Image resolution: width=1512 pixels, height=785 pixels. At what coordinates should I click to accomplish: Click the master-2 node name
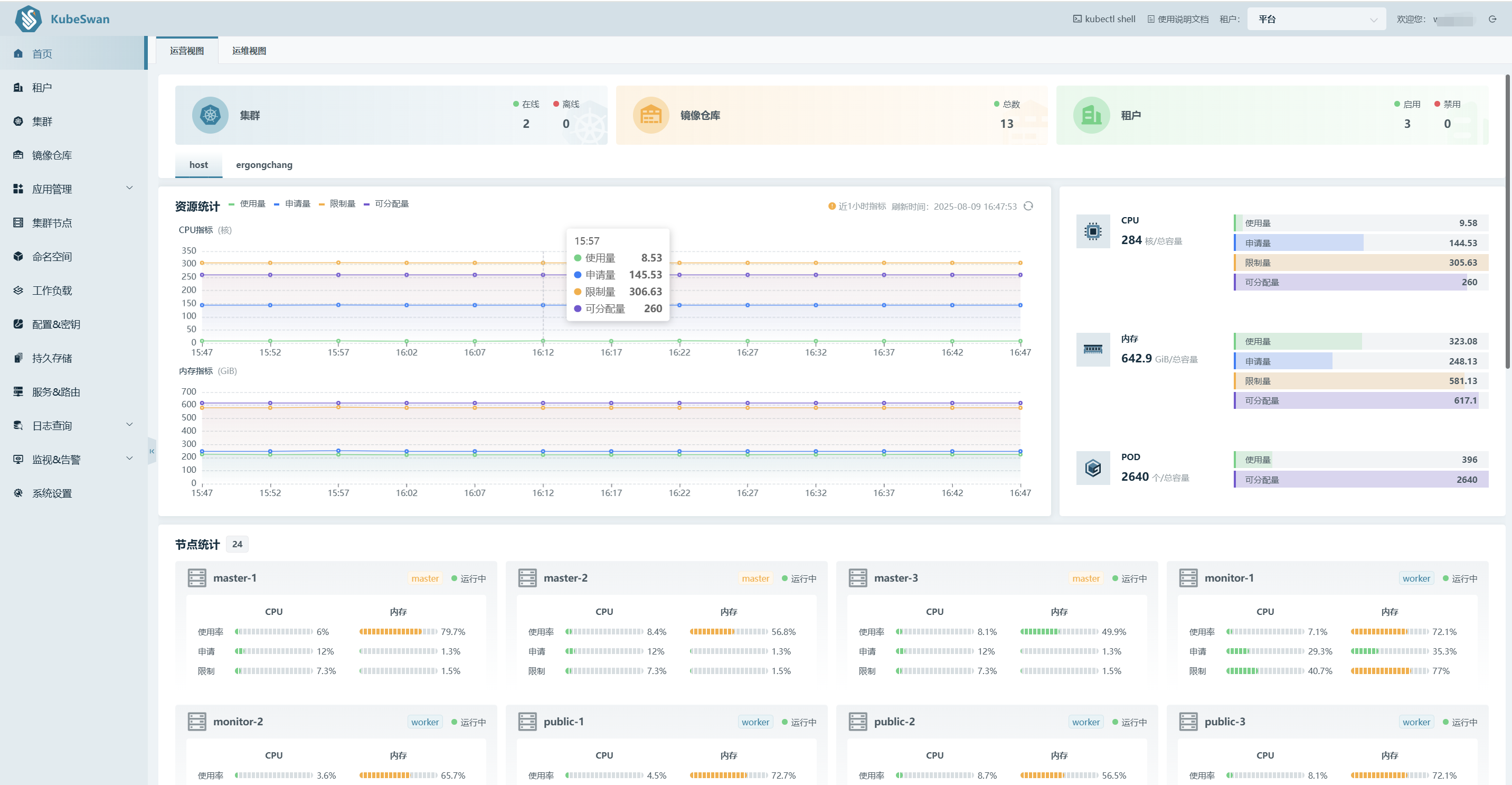(565, 578)
